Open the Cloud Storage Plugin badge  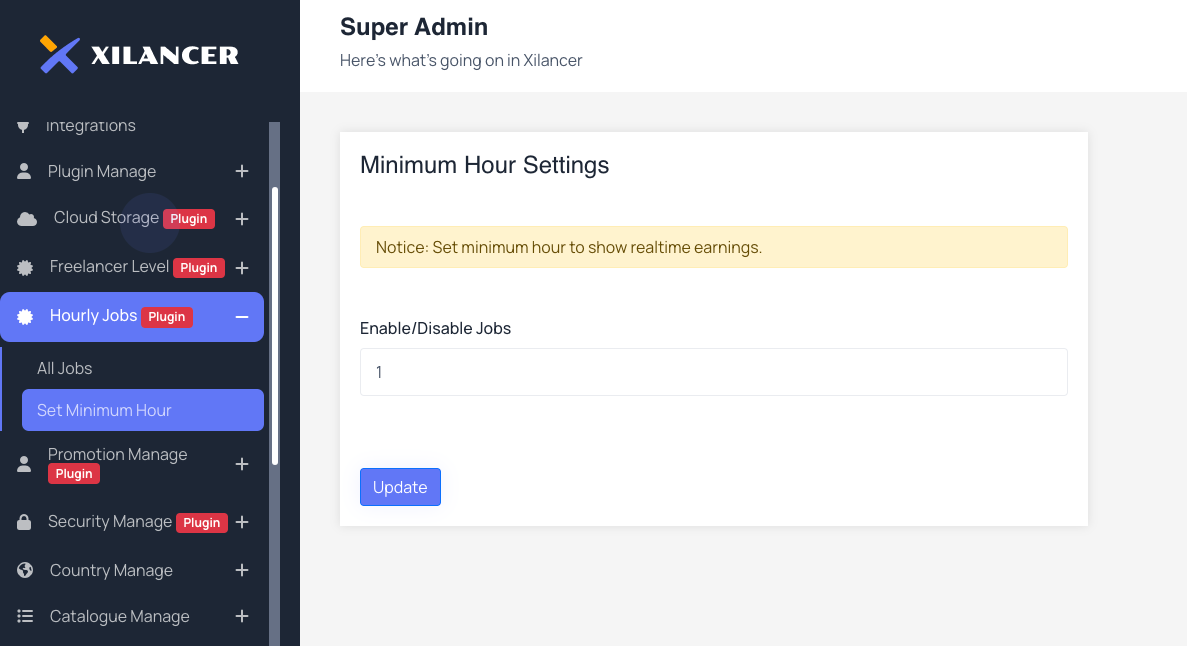(x=188, y=218)
